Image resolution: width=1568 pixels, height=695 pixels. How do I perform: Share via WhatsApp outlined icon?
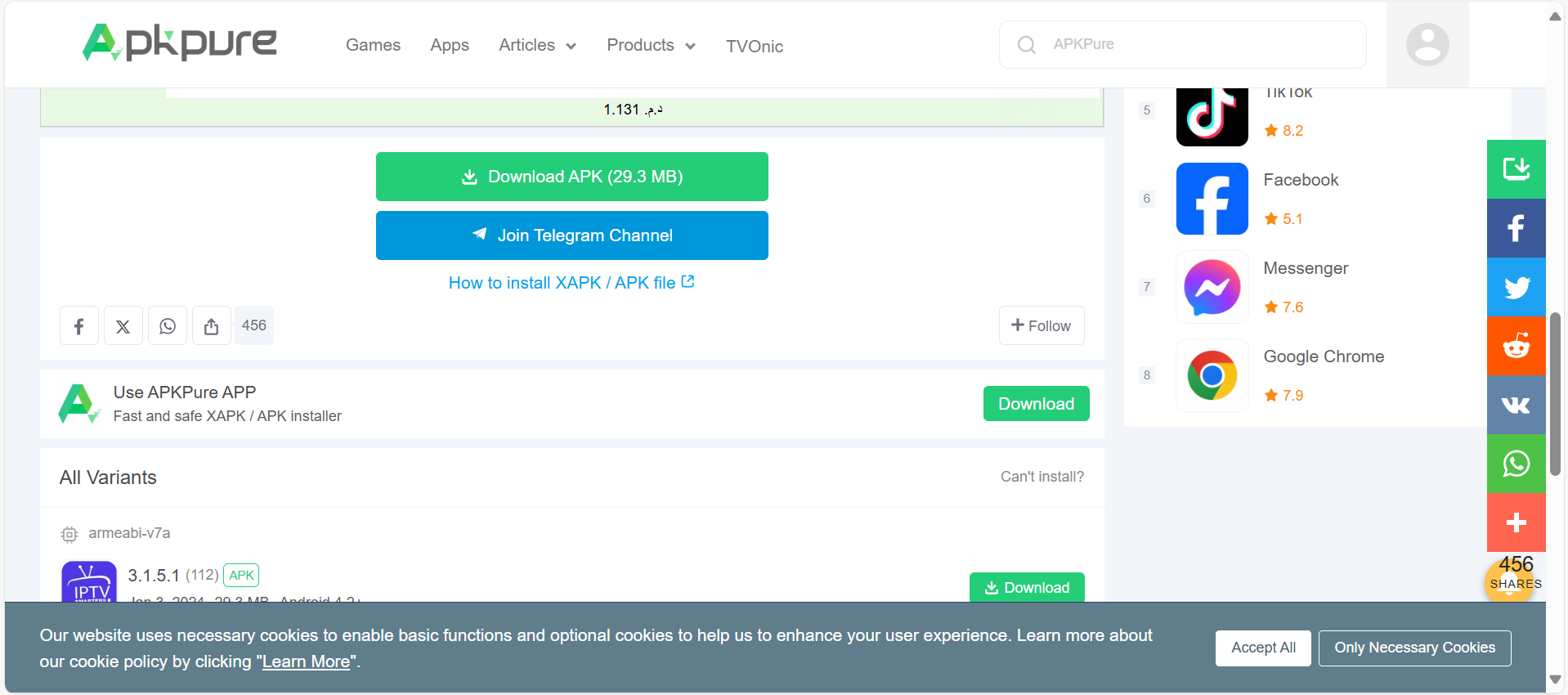(168, 326)
